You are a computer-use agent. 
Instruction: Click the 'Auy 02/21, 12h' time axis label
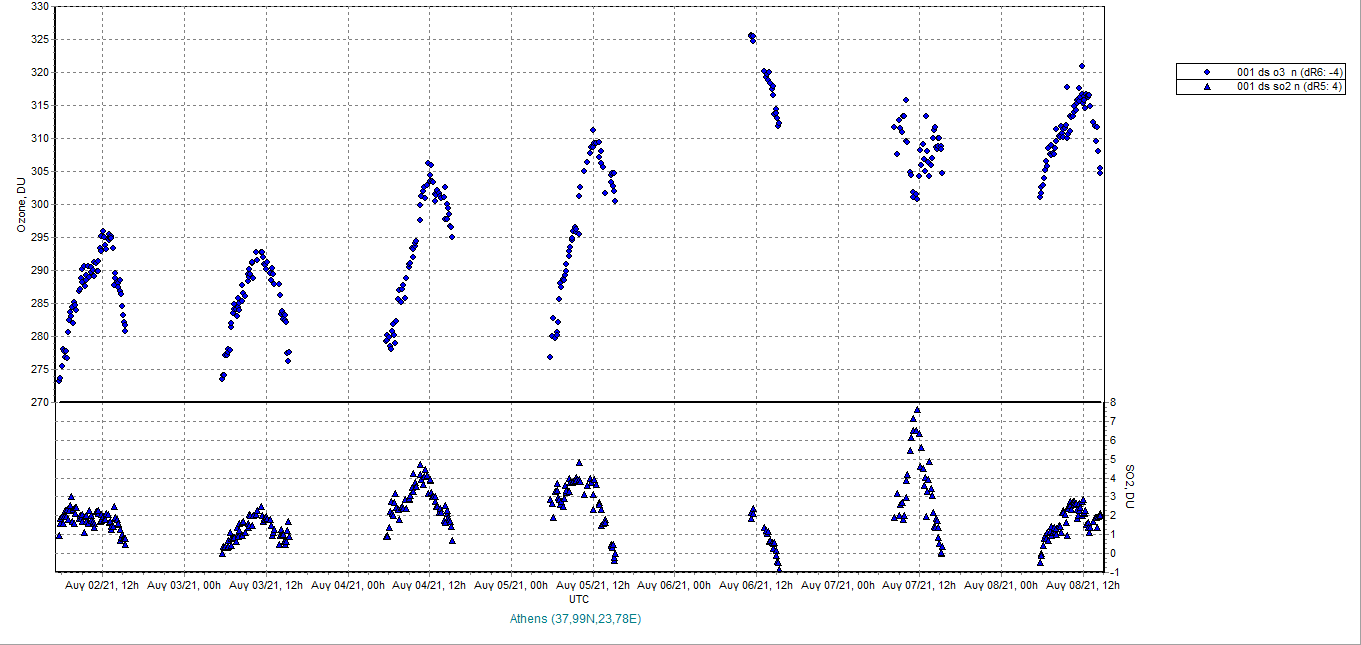[102, 586]
